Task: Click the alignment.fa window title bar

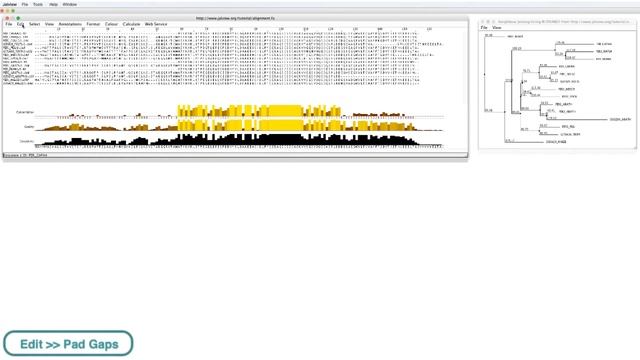Action: (x=235, y=18)
